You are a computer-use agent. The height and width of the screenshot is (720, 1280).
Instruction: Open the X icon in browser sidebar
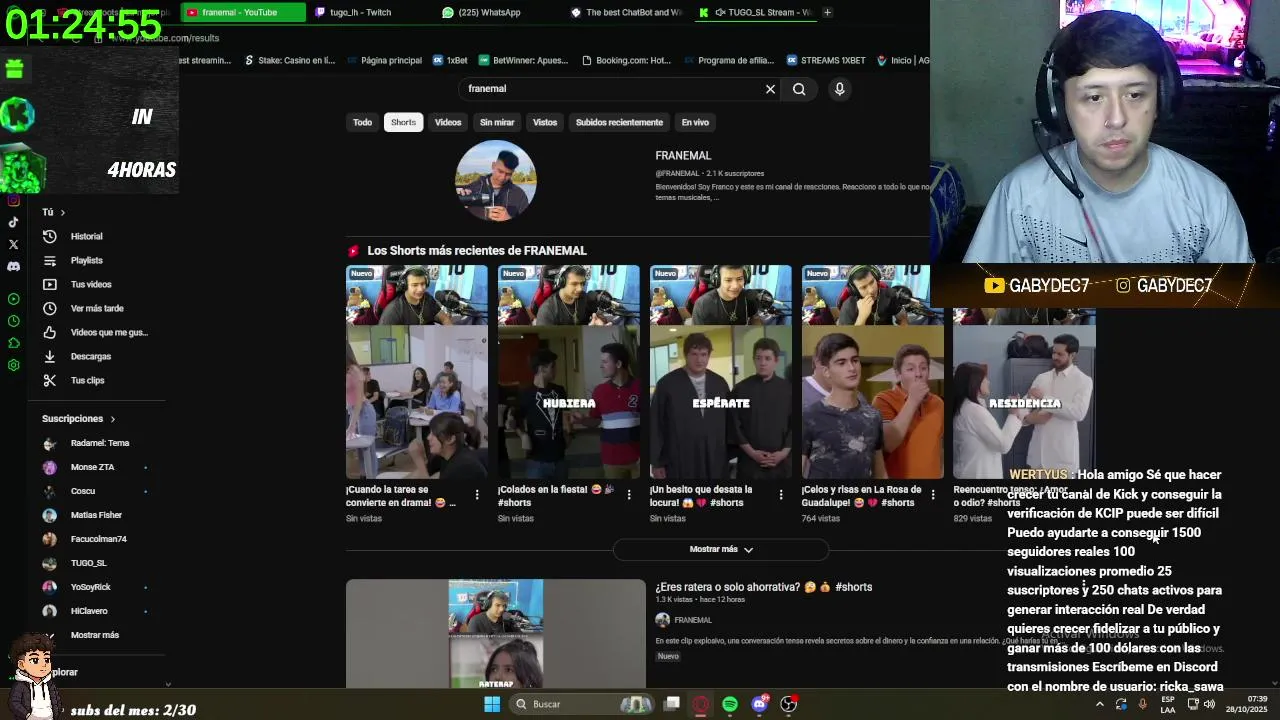pos(13,244)
